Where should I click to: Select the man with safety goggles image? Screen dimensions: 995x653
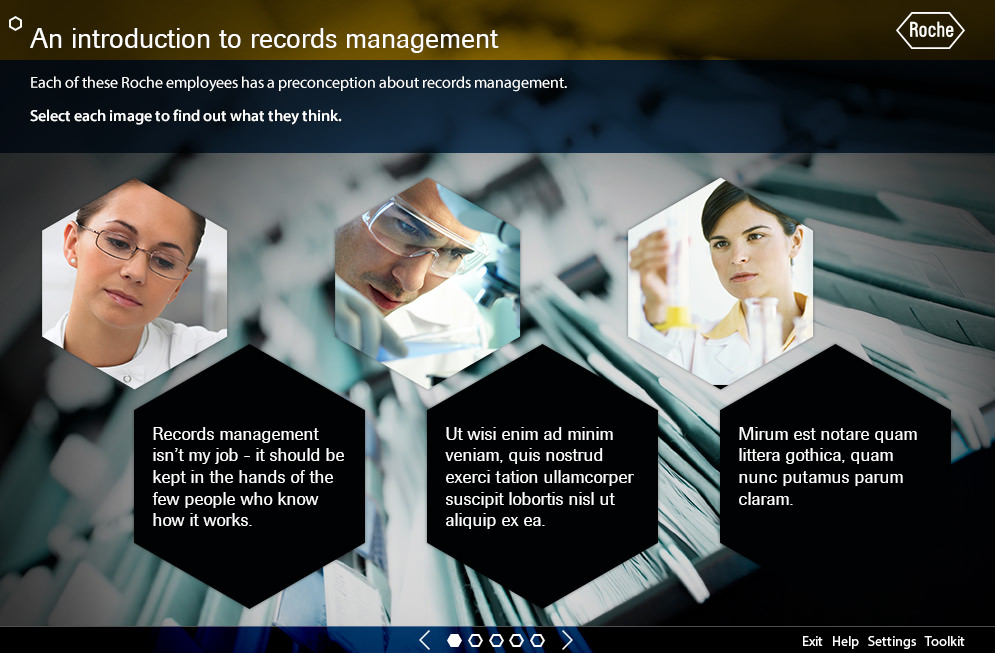427,272
